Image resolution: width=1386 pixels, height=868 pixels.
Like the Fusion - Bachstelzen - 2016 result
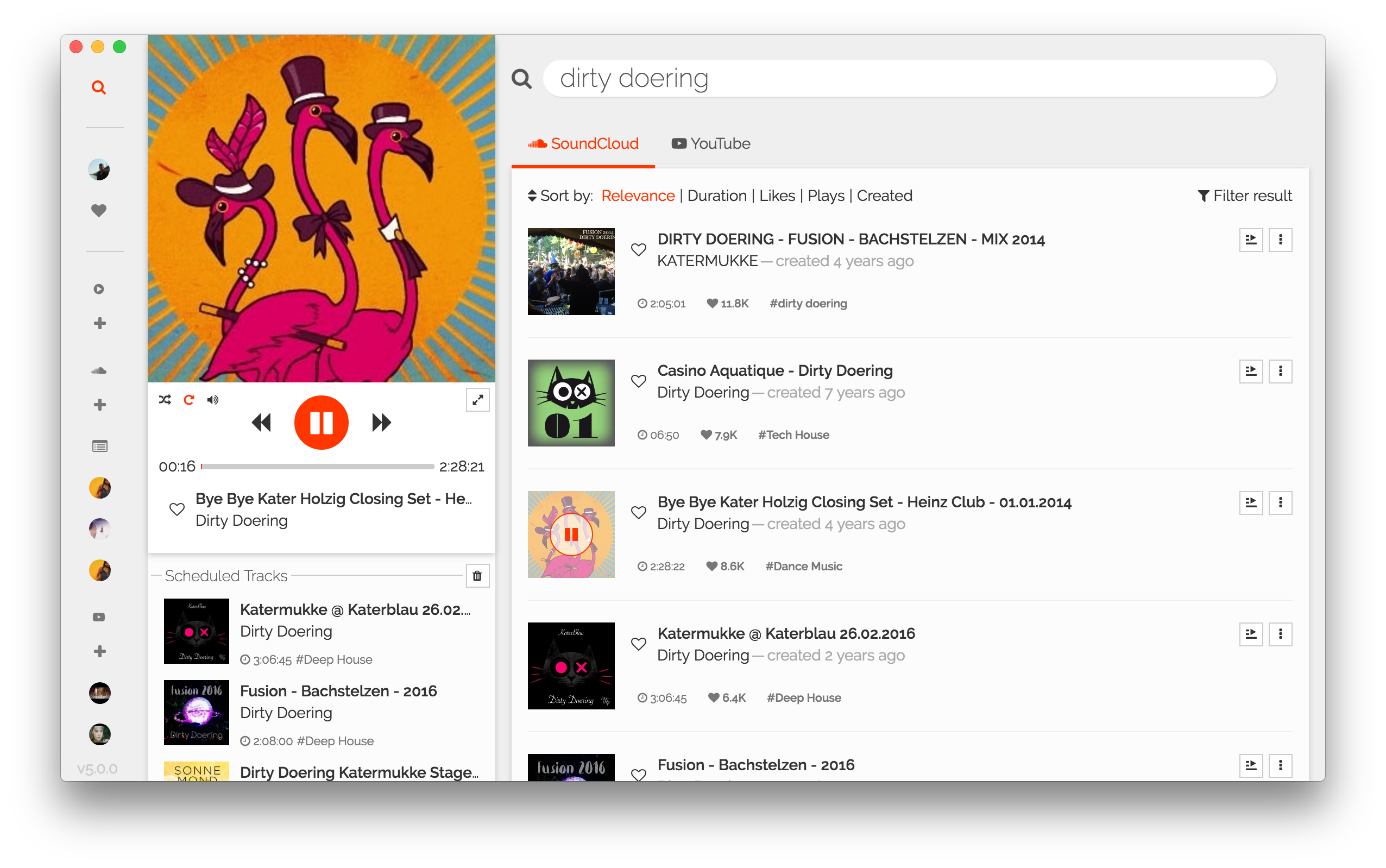tap(638, 775)
